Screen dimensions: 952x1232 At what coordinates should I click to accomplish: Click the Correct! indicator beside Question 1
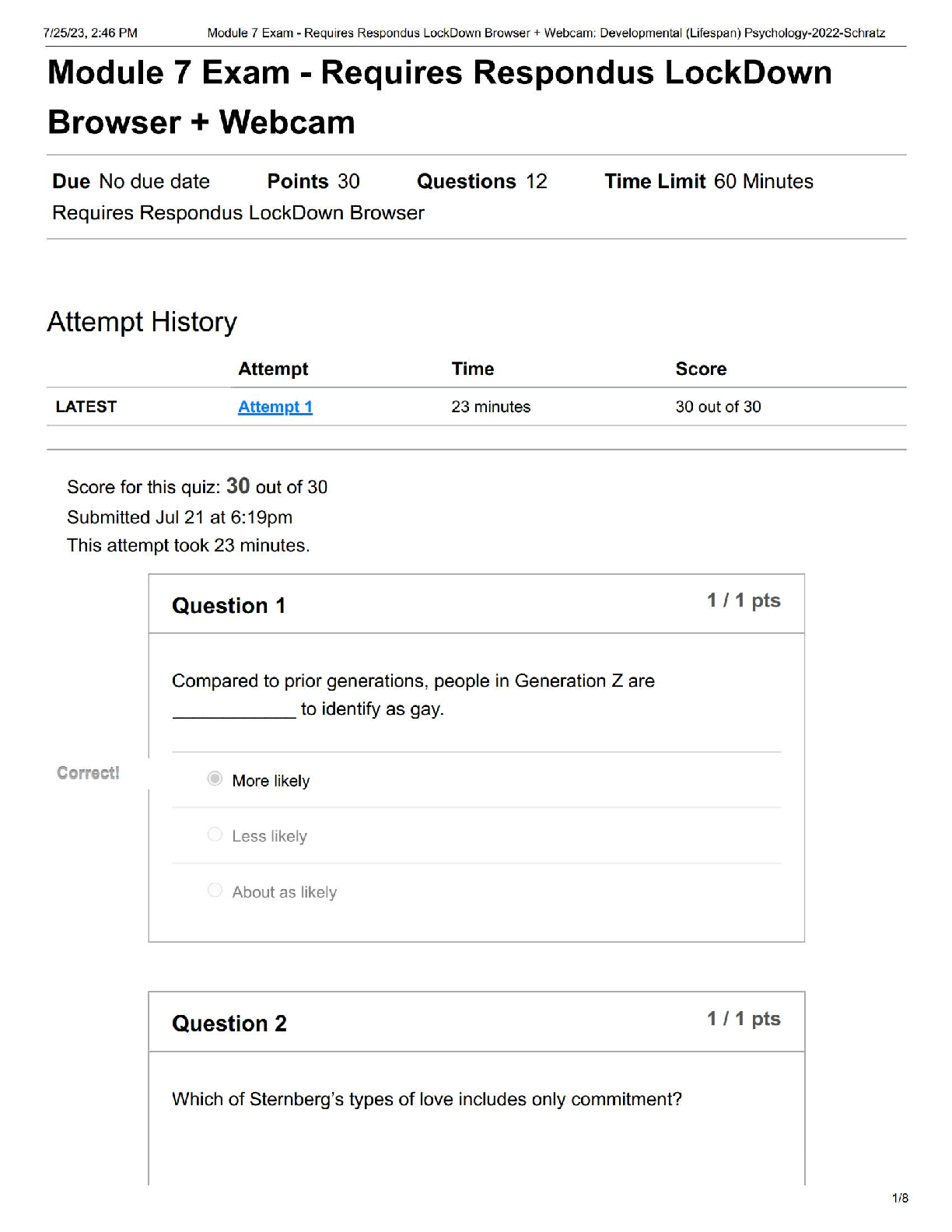(x=88, y=773)
